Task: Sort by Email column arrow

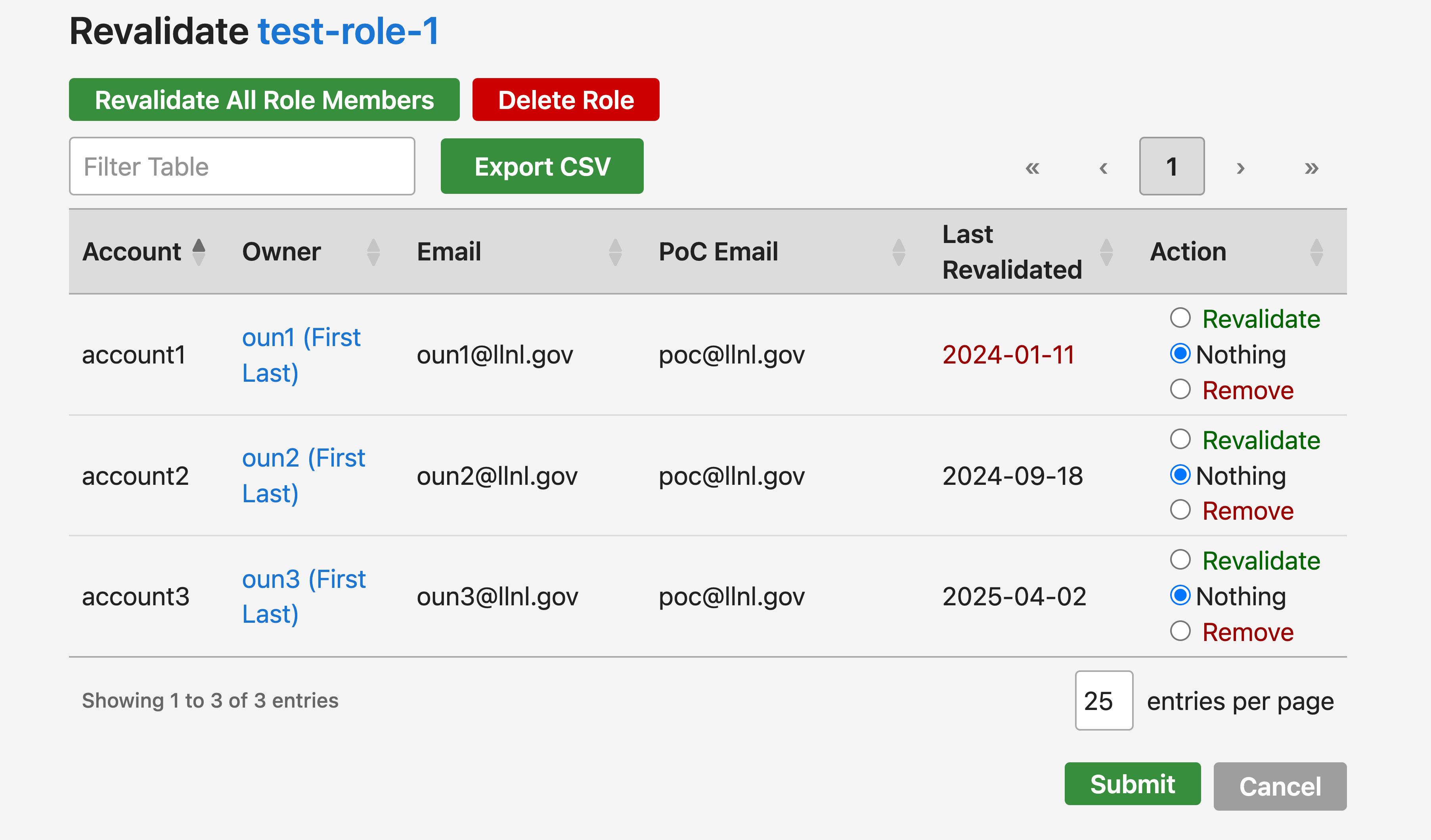Action: (615, 252)
